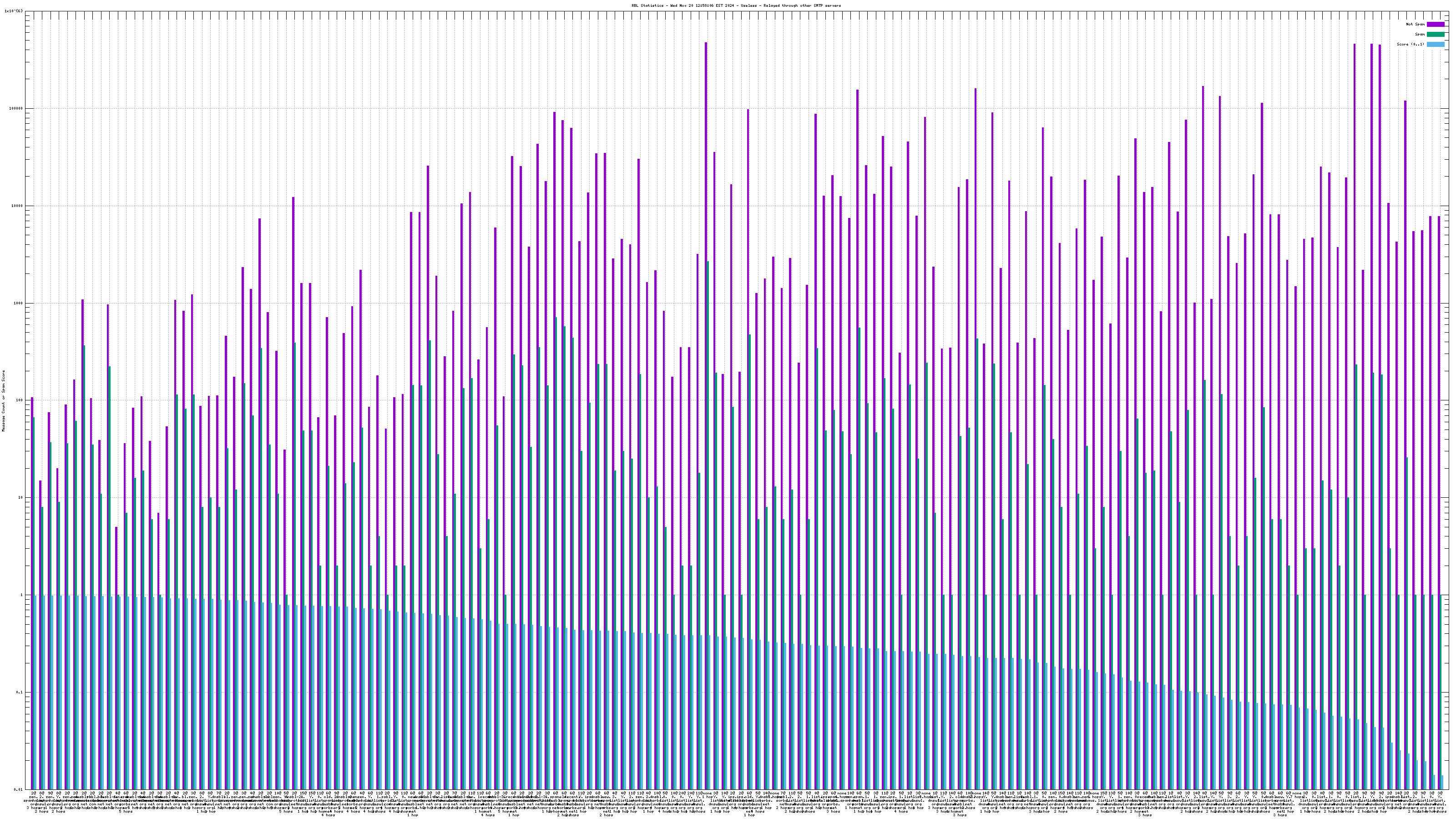Select the 'Score (0..1)' legend label
Image resolution: width=1456 pixels, height=819 pixels.
(x=1410, y=44)
